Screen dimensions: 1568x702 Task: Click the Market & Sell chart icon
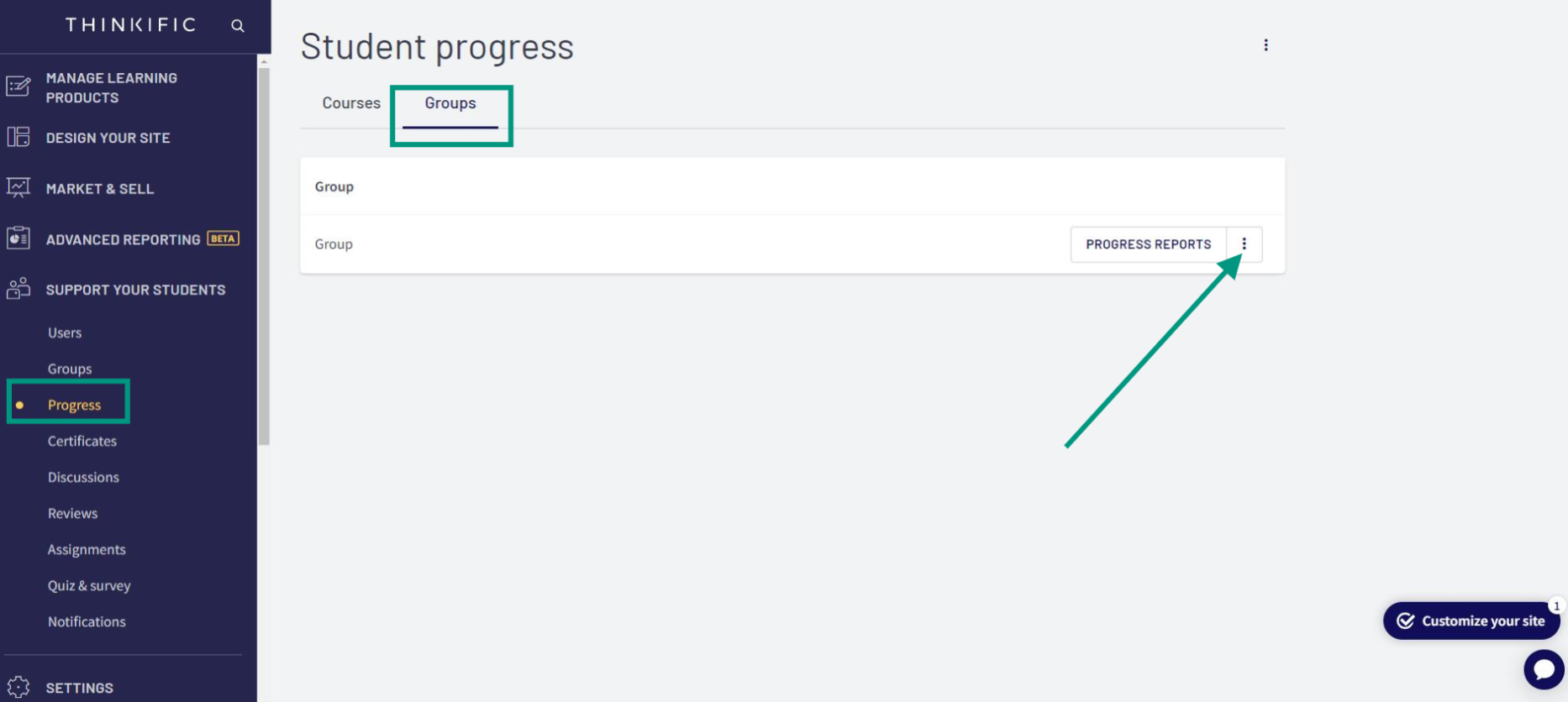click(18, 188)
